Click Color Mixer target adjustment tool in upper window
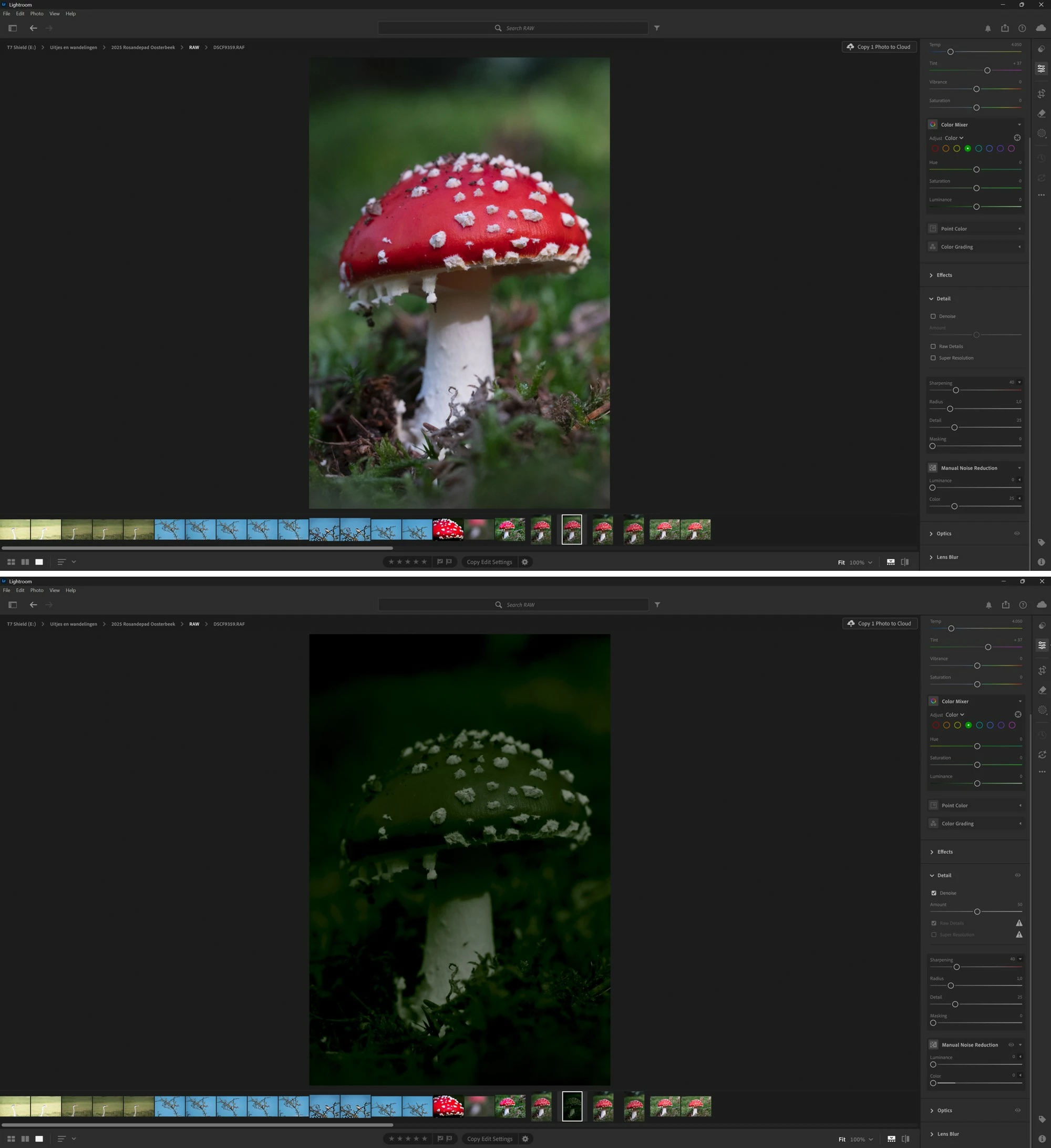 (1017, 138)
